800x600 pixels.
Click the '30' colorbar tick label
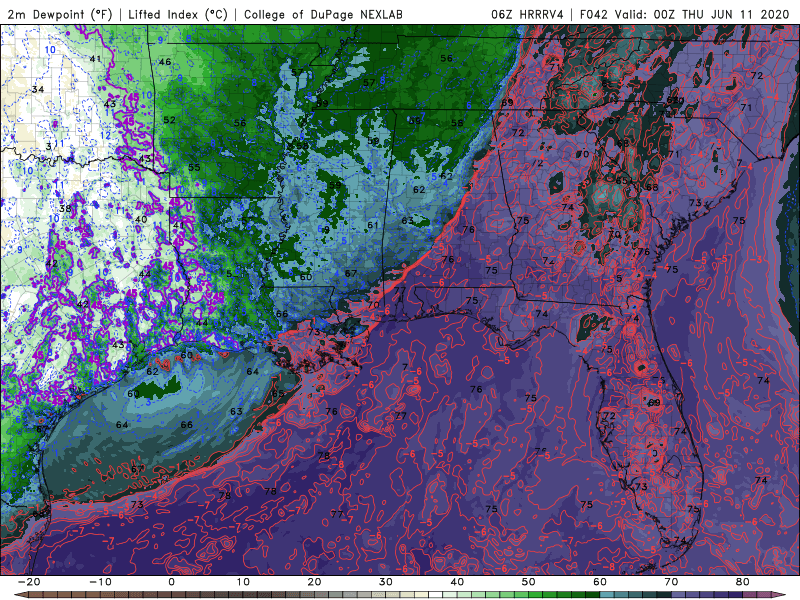(x=386, y=582)
